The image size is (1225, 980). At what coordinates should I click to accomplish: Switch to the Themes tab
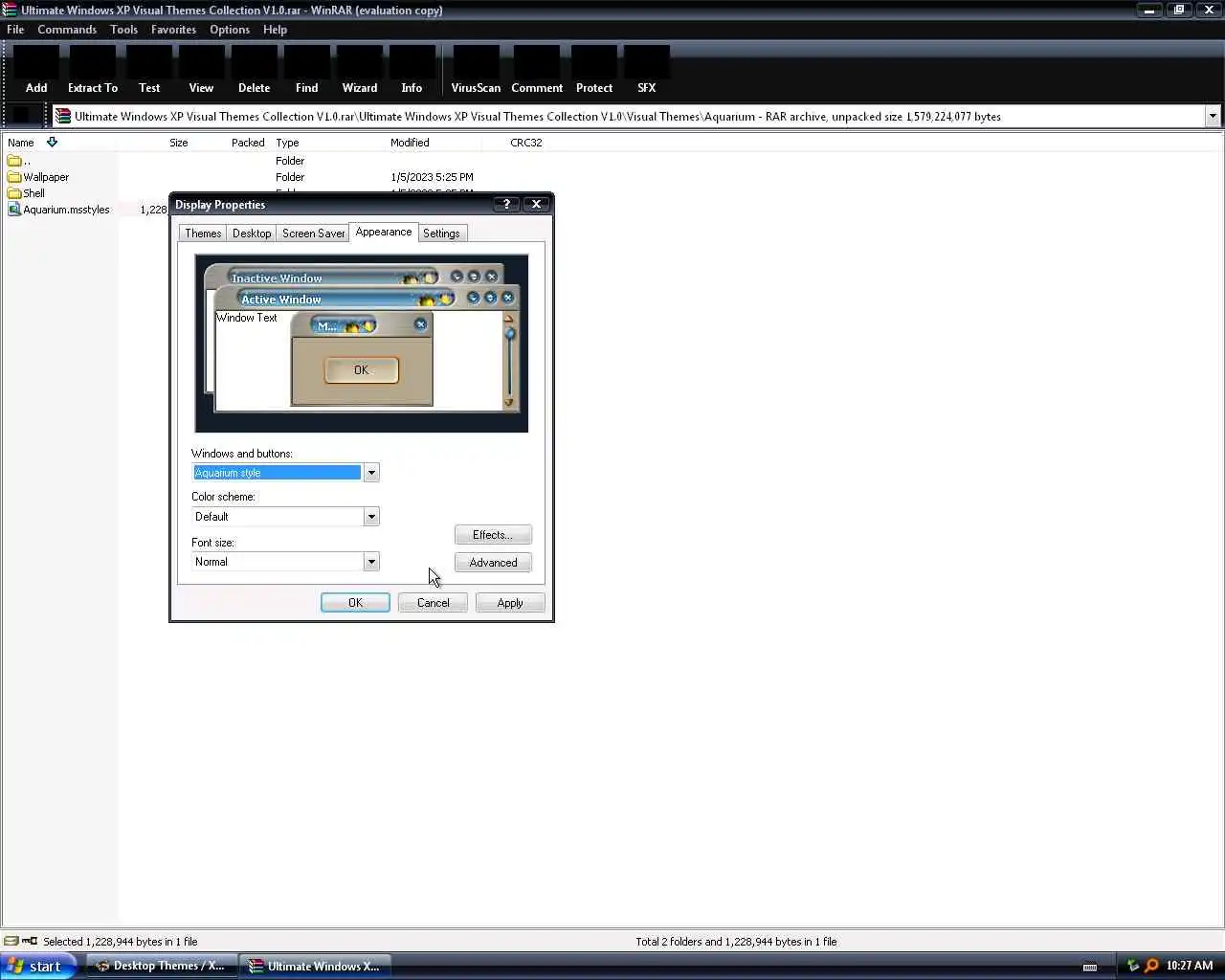click(x=203, y=234)
